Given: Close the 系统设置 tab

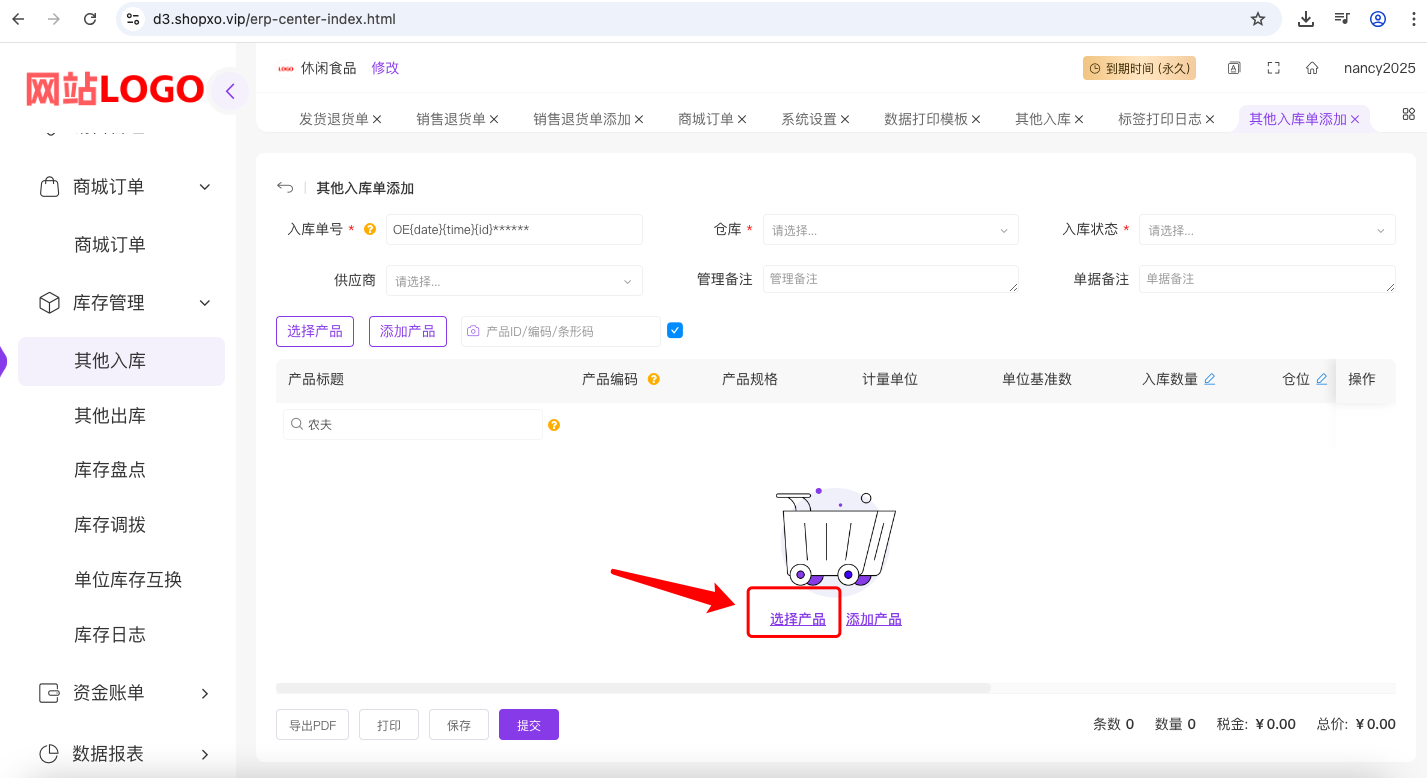Looking at the screenshot, I should pyautogui.click(x=845, y=119).
